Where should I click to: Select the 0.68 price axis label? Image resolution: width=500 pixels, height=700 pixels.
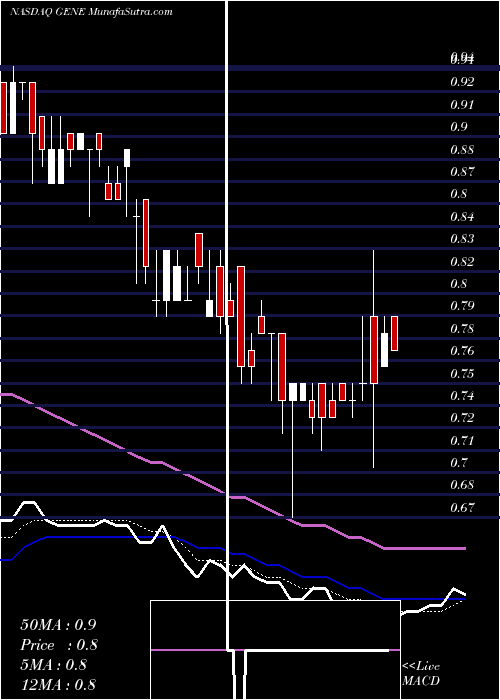point(462,485)
